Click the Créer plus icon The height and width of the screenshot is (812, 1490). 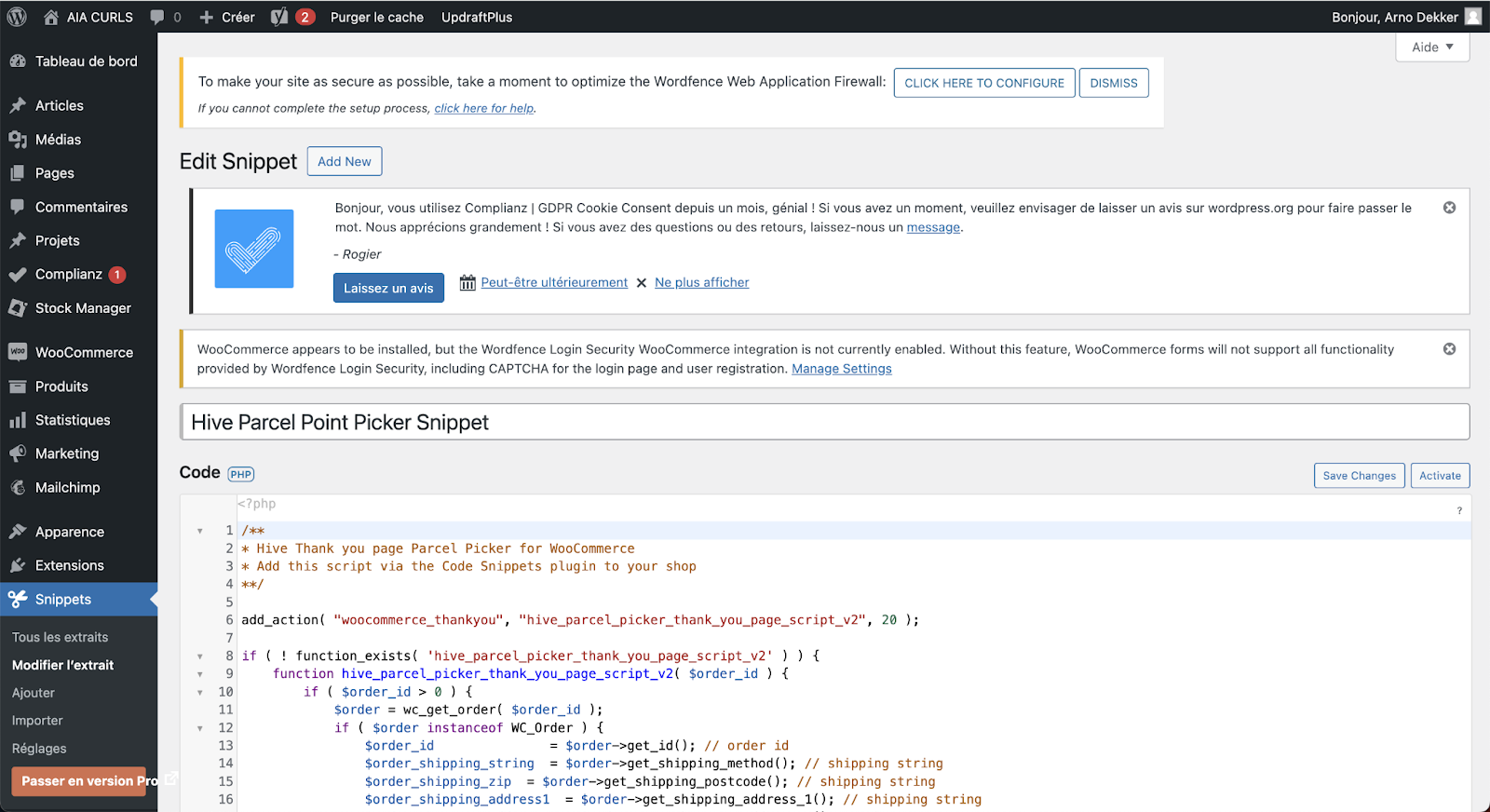click(x=207, y=17)
